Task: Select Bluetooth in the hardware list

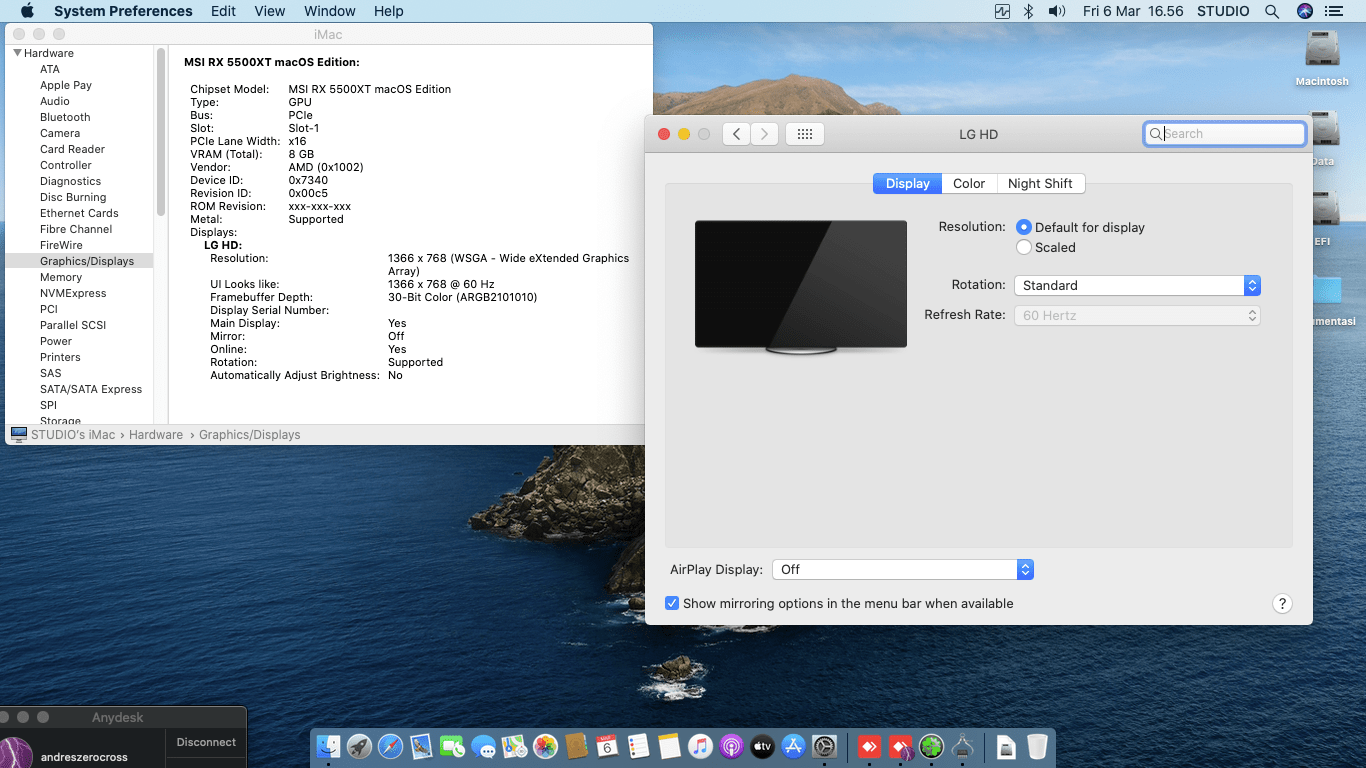Action: 65,117
